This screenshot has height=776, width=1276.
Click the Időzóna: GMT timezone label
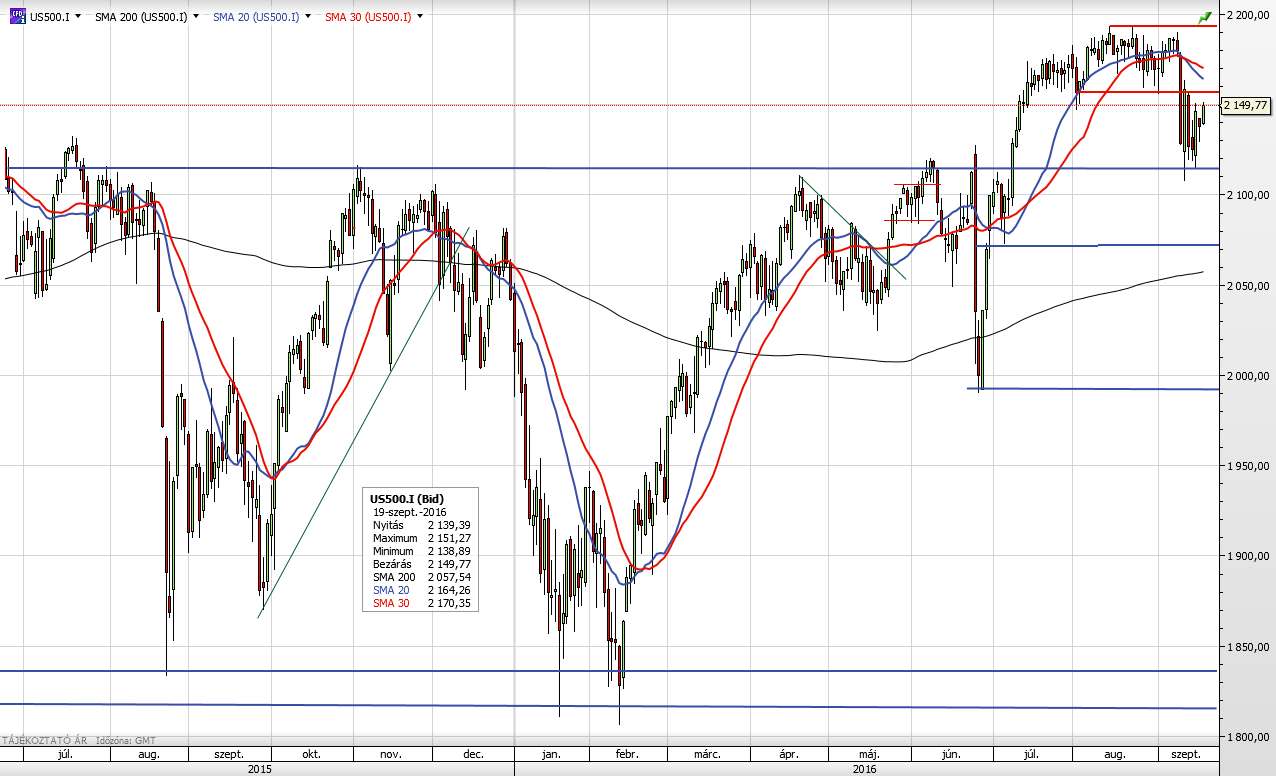point(128,740)
